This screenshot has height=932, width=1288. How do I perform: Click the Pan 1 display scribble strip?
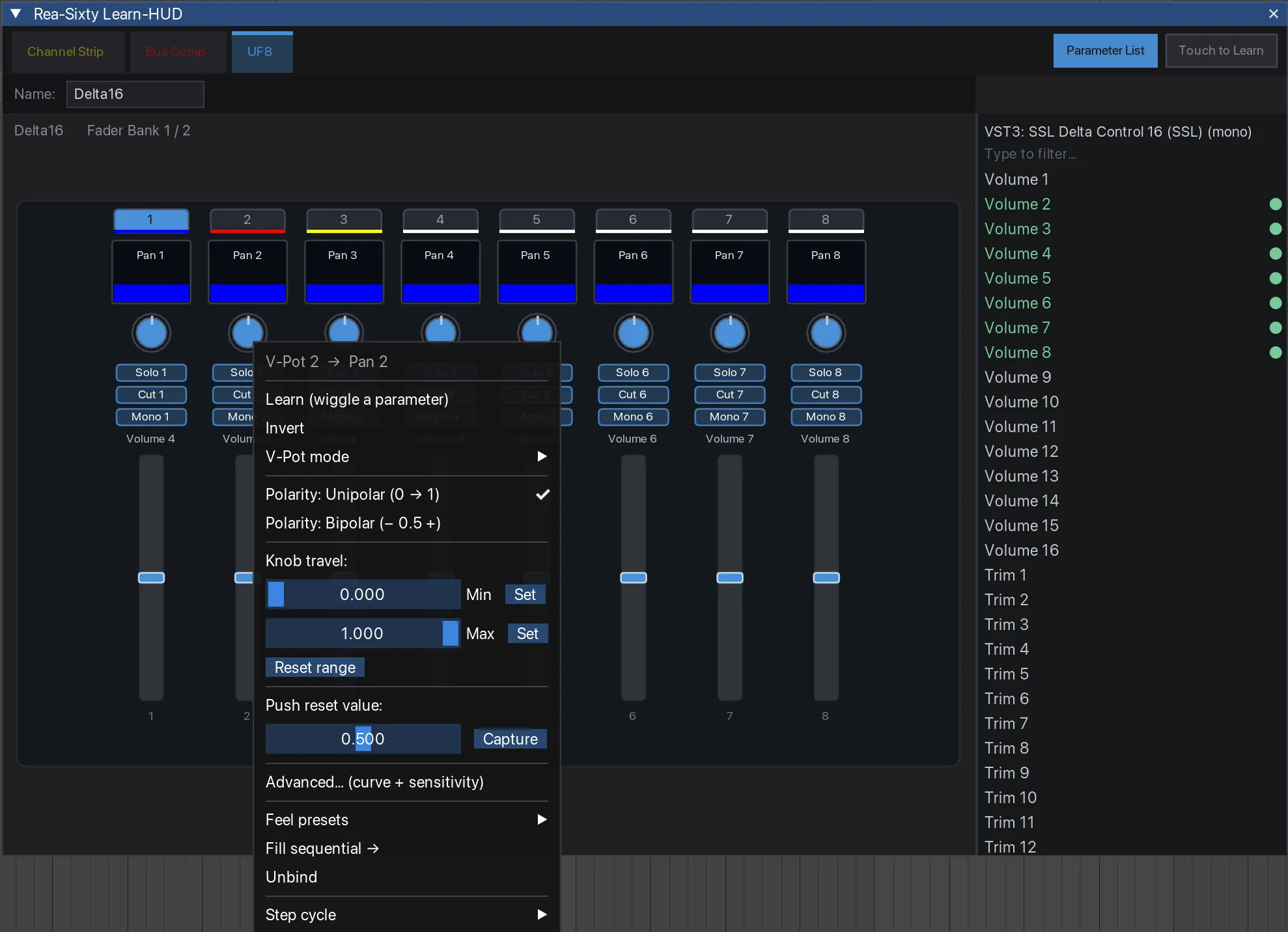tap(151, 272)
